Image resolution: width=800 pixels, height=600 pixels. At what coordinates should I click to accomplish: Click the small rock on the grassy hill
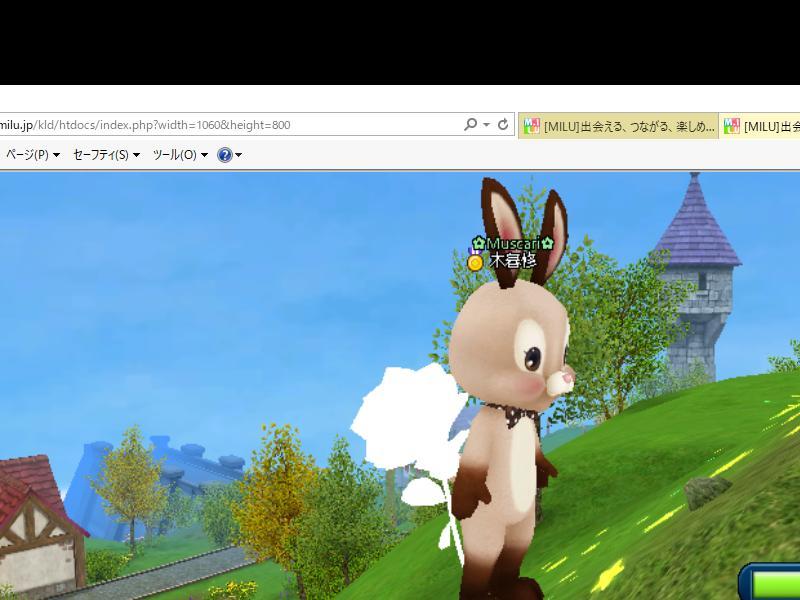[708, 491]
